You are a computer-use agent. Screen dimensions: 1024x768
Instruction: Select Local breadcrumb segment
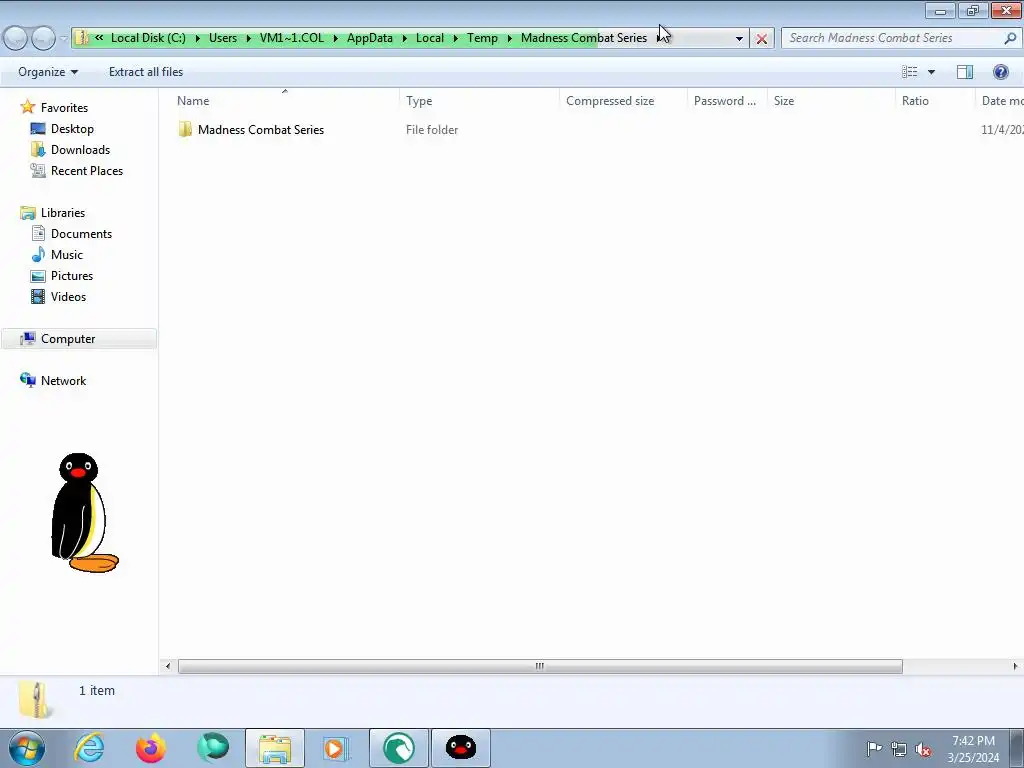430,38
